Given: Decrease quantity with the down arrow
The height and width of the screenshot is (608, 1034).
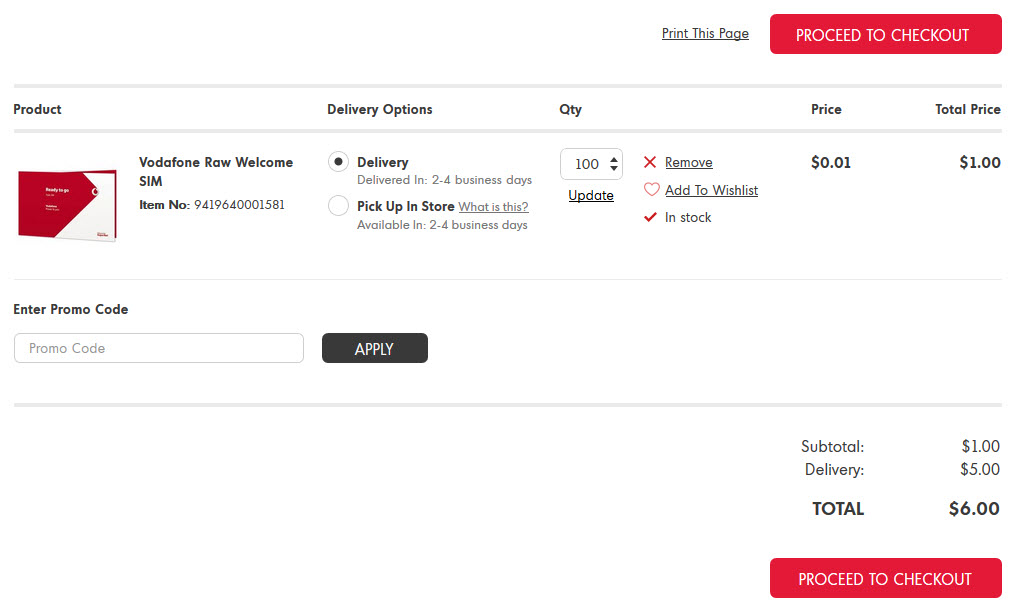Looking at the screenshot, I should [614, 169].
